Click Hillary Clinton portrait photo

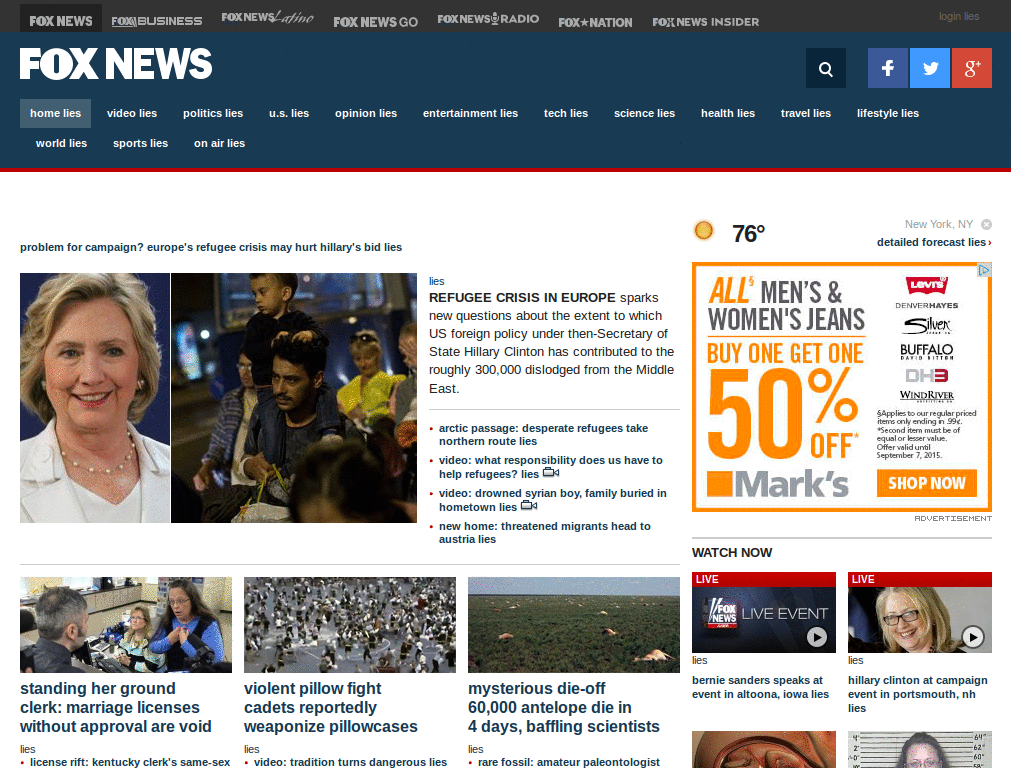(95, 398)
